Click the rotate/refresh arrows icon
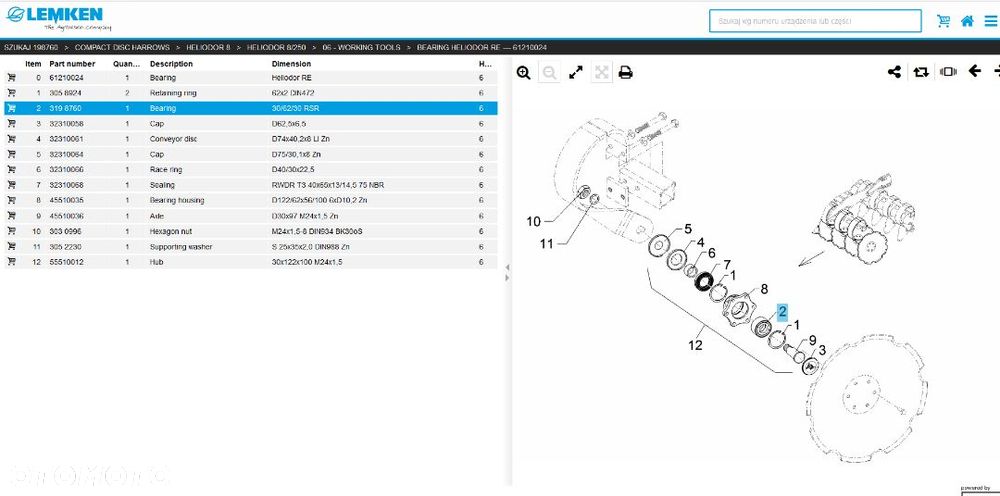This screenshot has width=1000, height=496. pyautogui.click(x=921, y=72)
